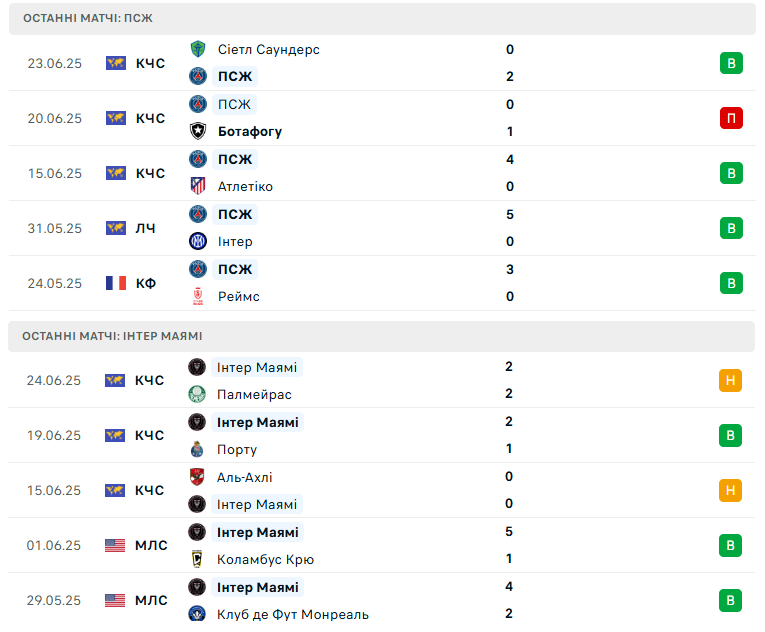Click the Reims club crest icon
The image size is (765, 632).
[198, 296]
